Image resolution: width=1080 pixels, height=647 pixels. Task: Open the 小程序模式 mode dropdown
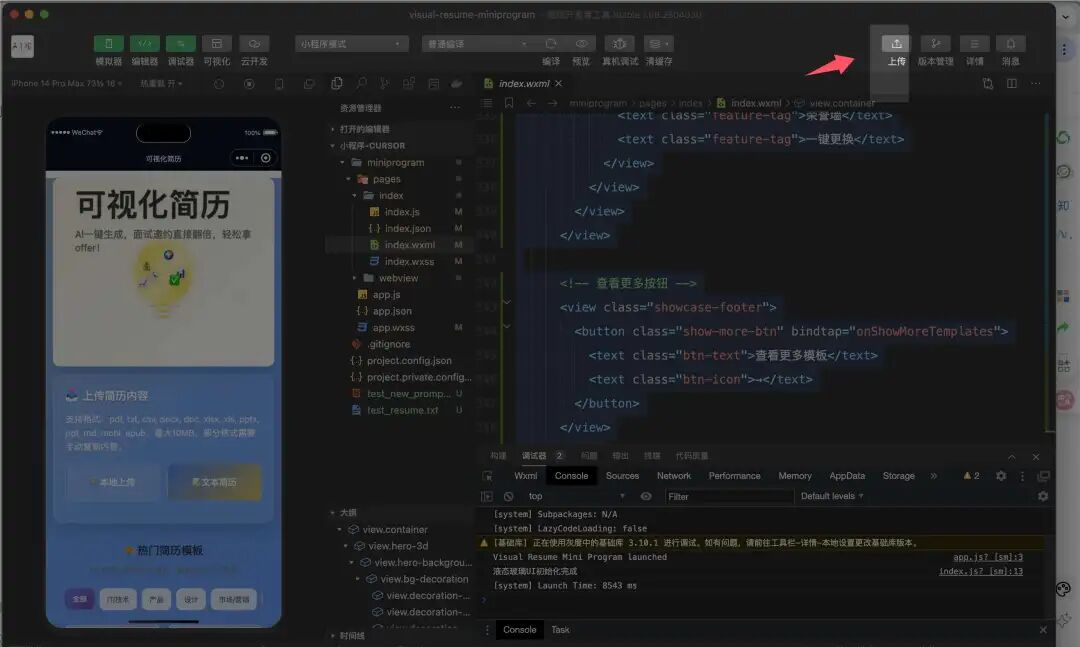352,44
